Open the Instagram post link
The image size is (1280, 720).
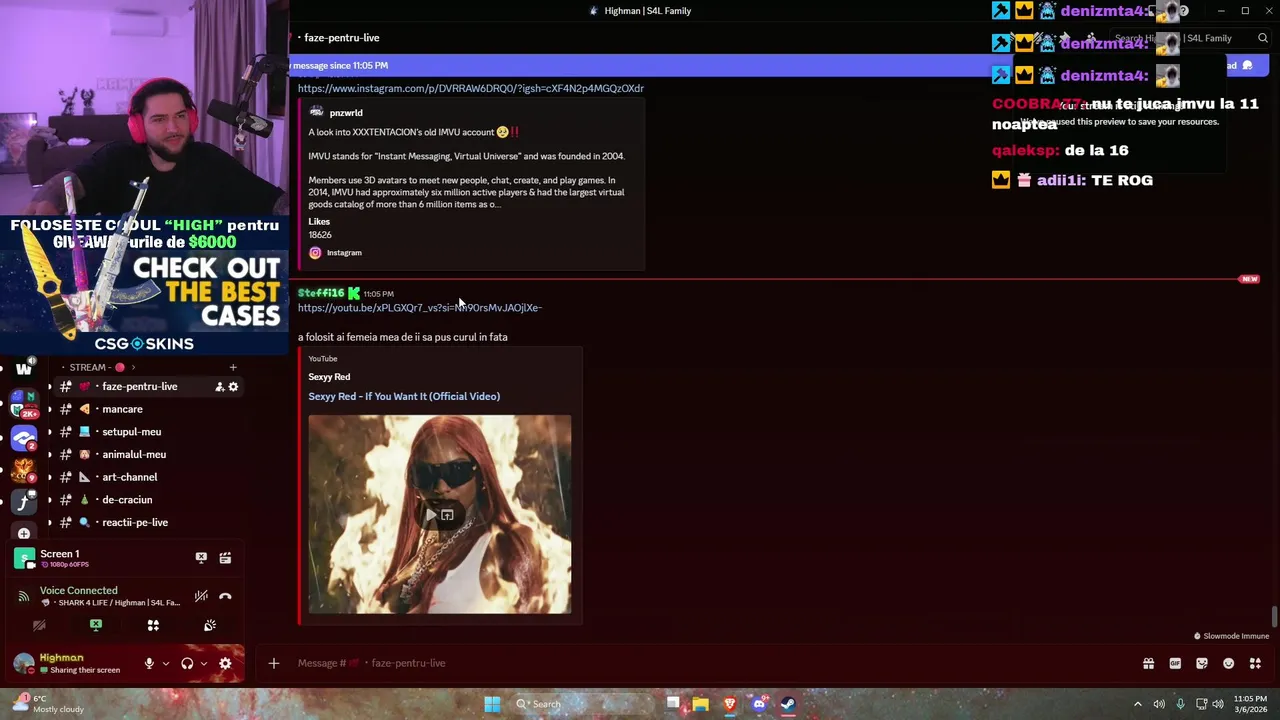(x=470, y=88)
